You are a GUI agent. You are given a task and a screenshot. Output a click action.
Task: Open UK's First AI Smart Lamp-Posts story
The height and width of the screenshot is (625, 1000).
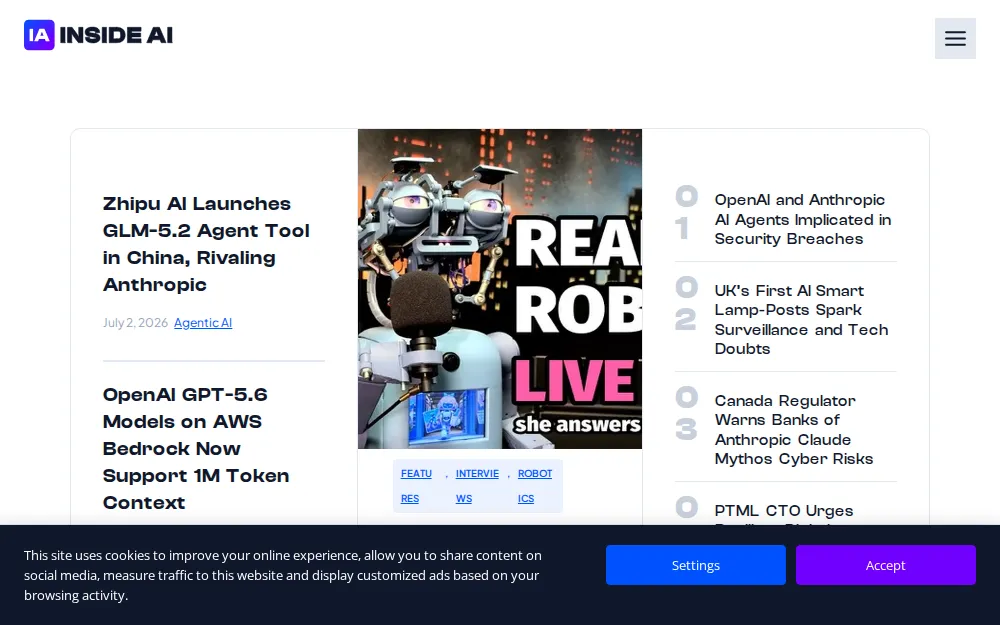point(801,320)
